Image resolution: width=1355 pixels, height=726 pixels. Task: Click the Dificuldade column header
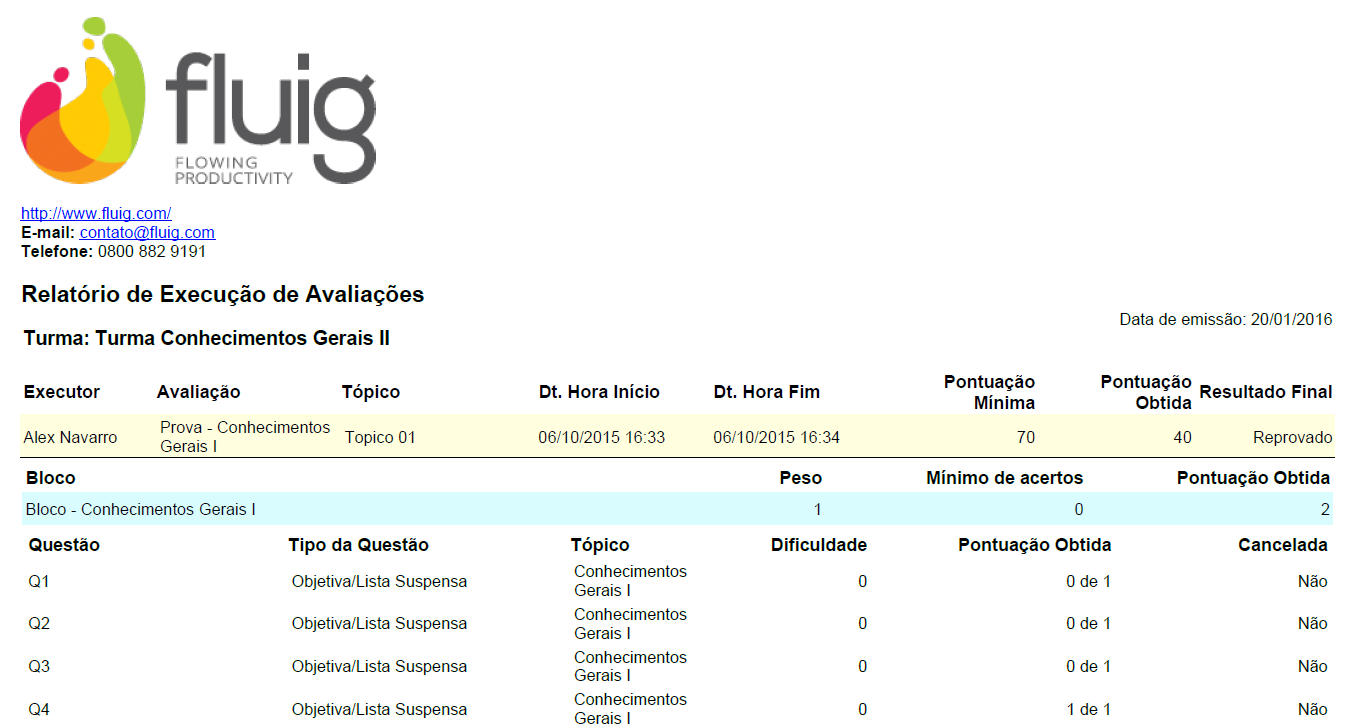click(819, 545)
